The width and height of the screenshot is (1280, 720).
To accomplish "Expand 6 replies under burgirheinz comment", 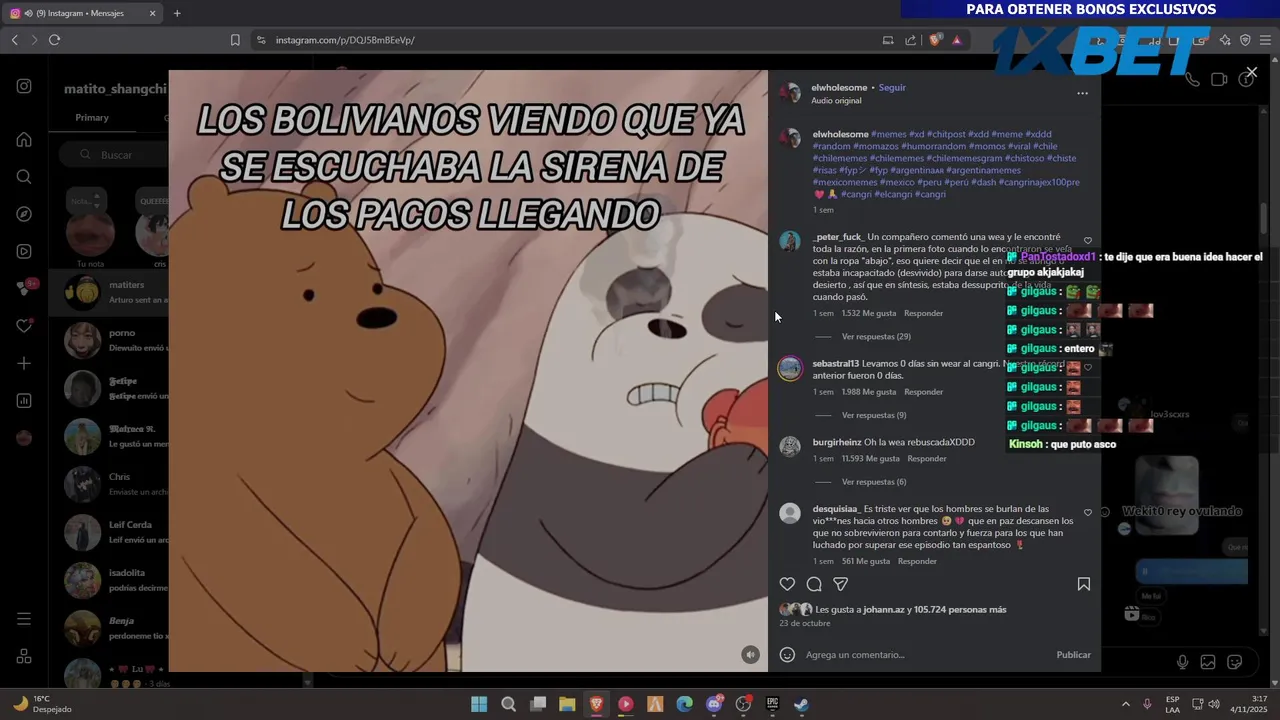I will 874,482.
